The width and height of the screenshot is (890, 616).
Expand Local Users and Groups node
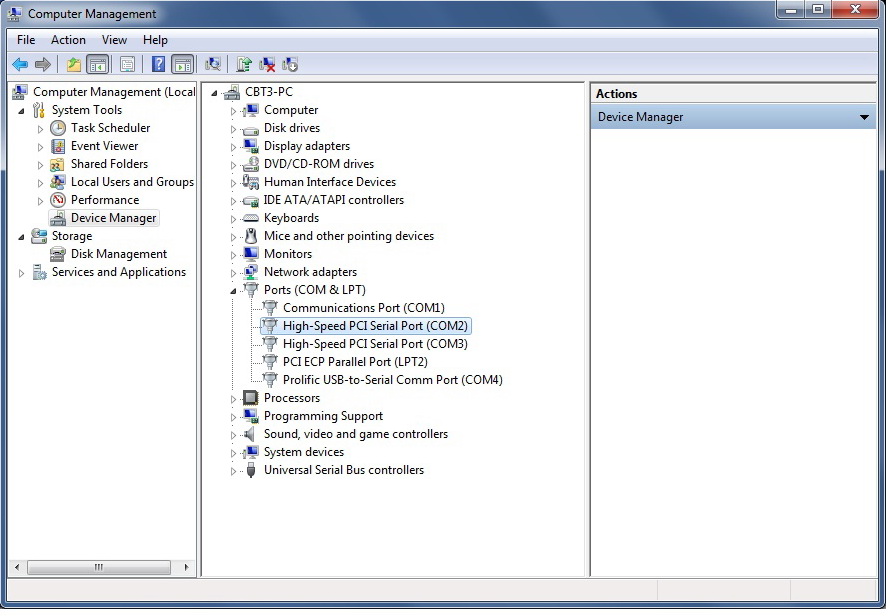click(x=40, y=183)
